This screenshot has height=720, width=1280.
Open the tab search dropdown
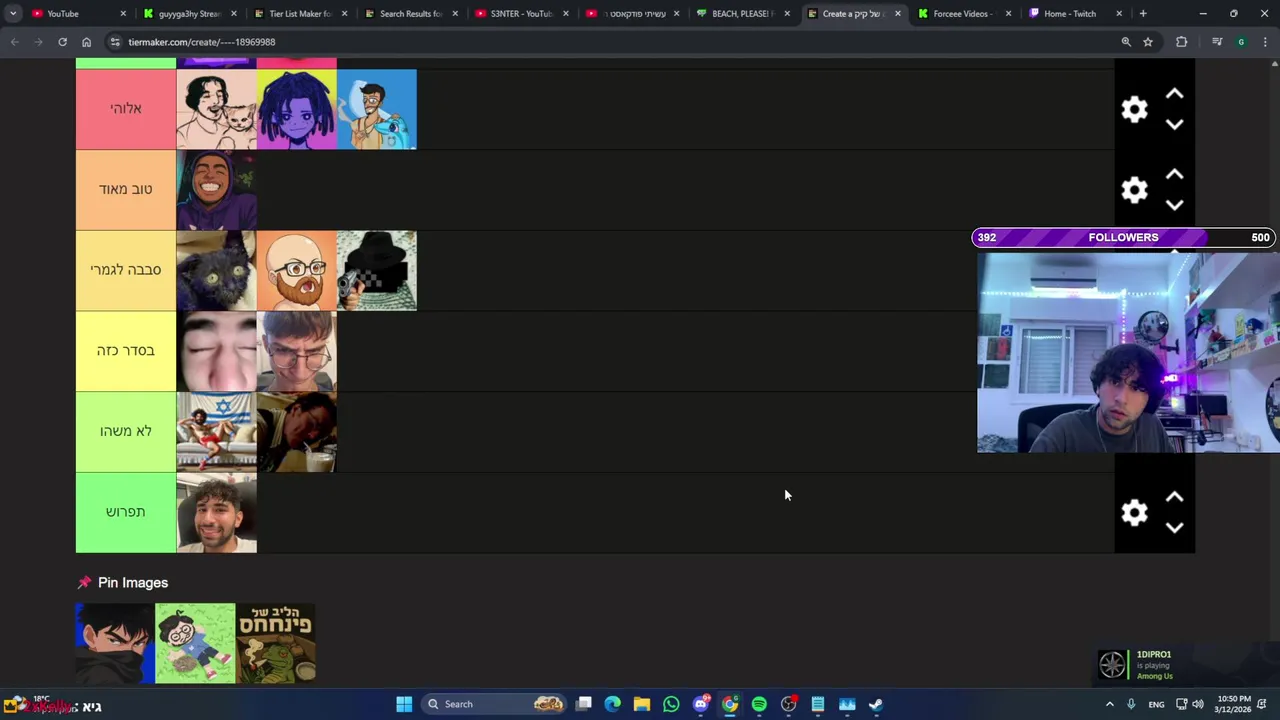12,14
